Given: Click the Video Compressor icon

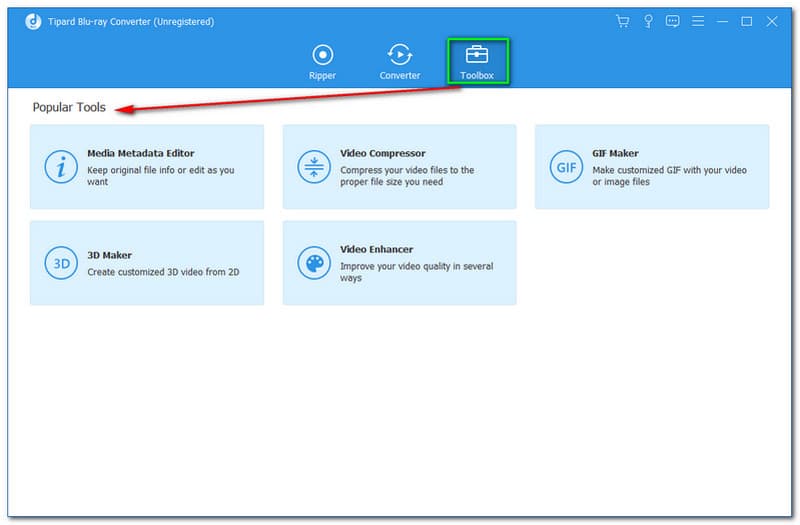Looking at the screenshot, I should coord(313,167).
